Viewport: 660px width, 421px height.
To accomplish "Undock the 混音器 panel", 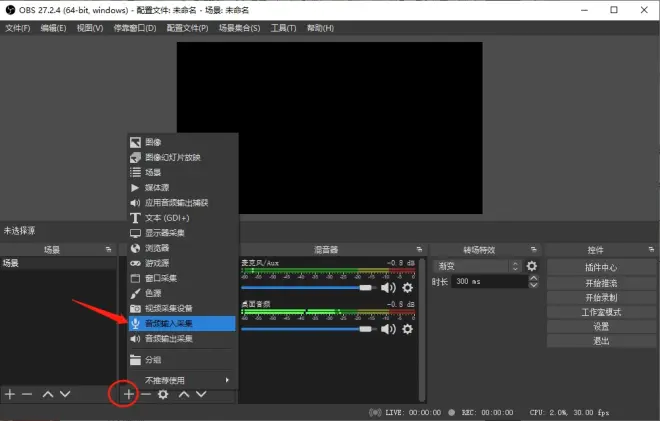I will coord(419,250).
